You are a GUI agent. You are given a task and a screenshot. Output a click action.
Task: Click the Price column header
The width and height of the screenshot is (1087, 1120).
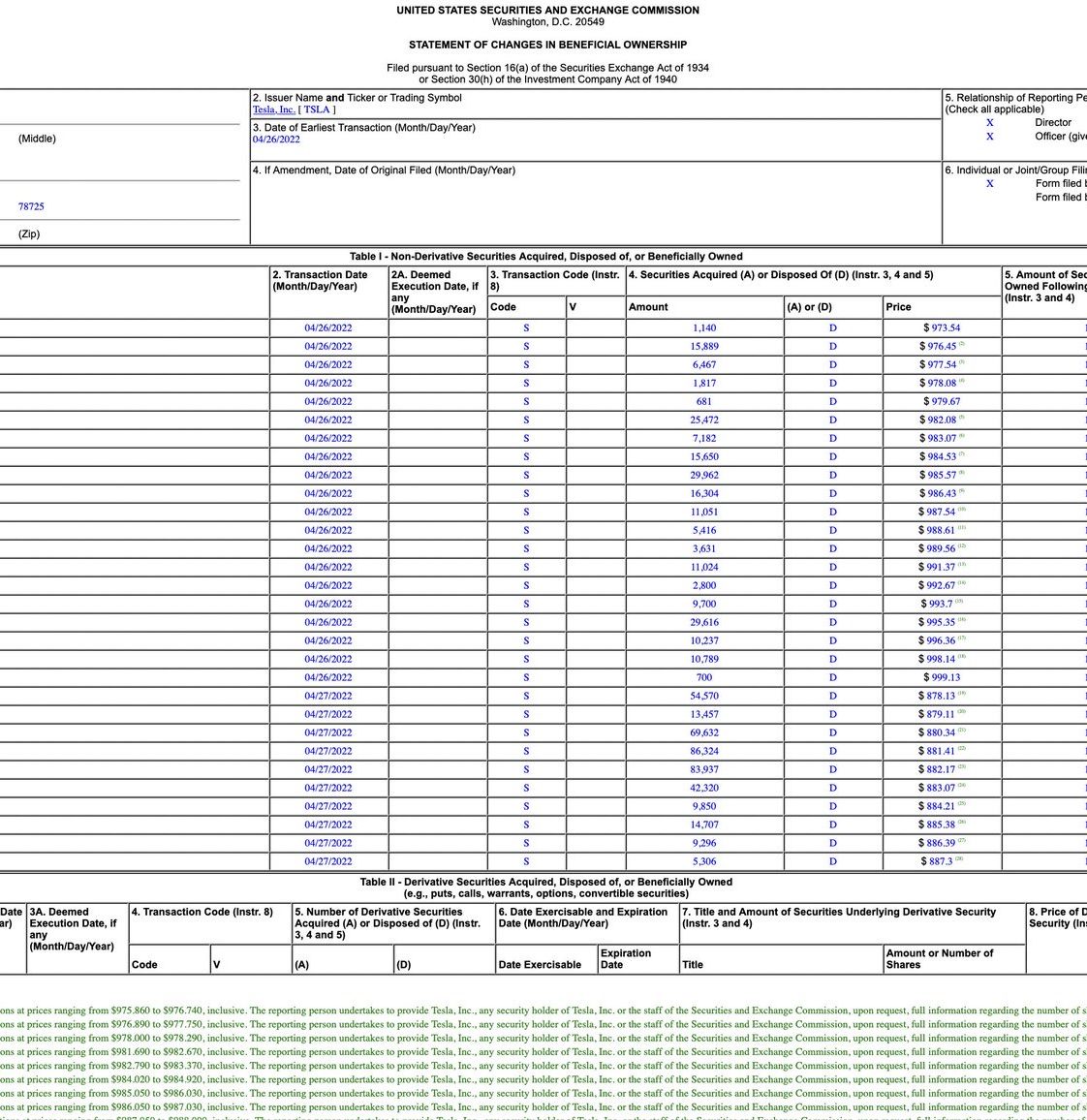(898, 307)
